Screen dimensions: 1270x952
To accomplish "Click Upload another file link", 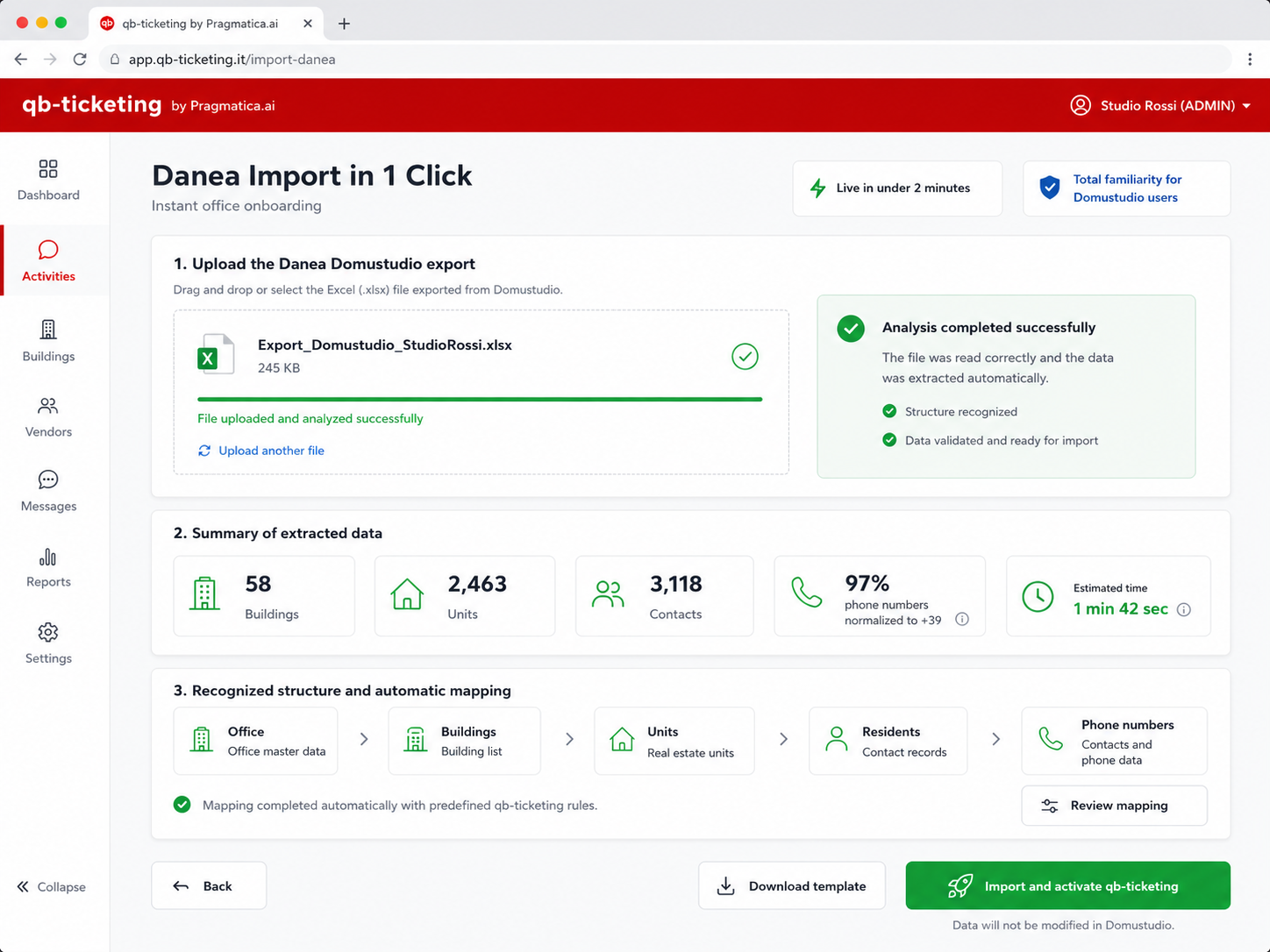I will pos(271,451).
